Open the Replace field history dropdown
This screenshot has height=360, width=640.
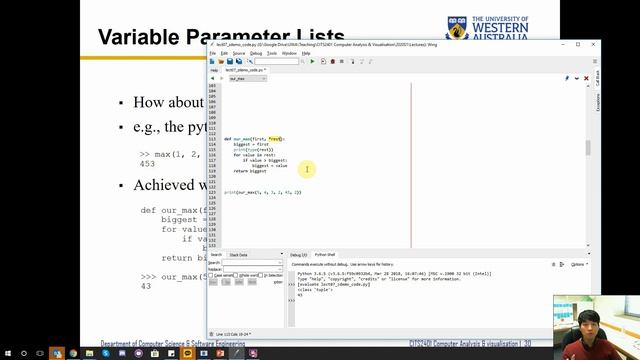[280, 269]
